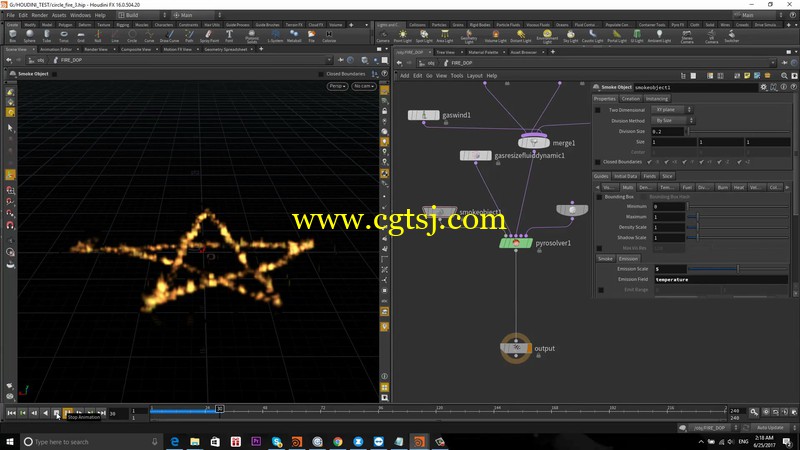Select the Spray Paint shelf tool
The width and height of the screenshot is (800, 450).
click(209, 36)
